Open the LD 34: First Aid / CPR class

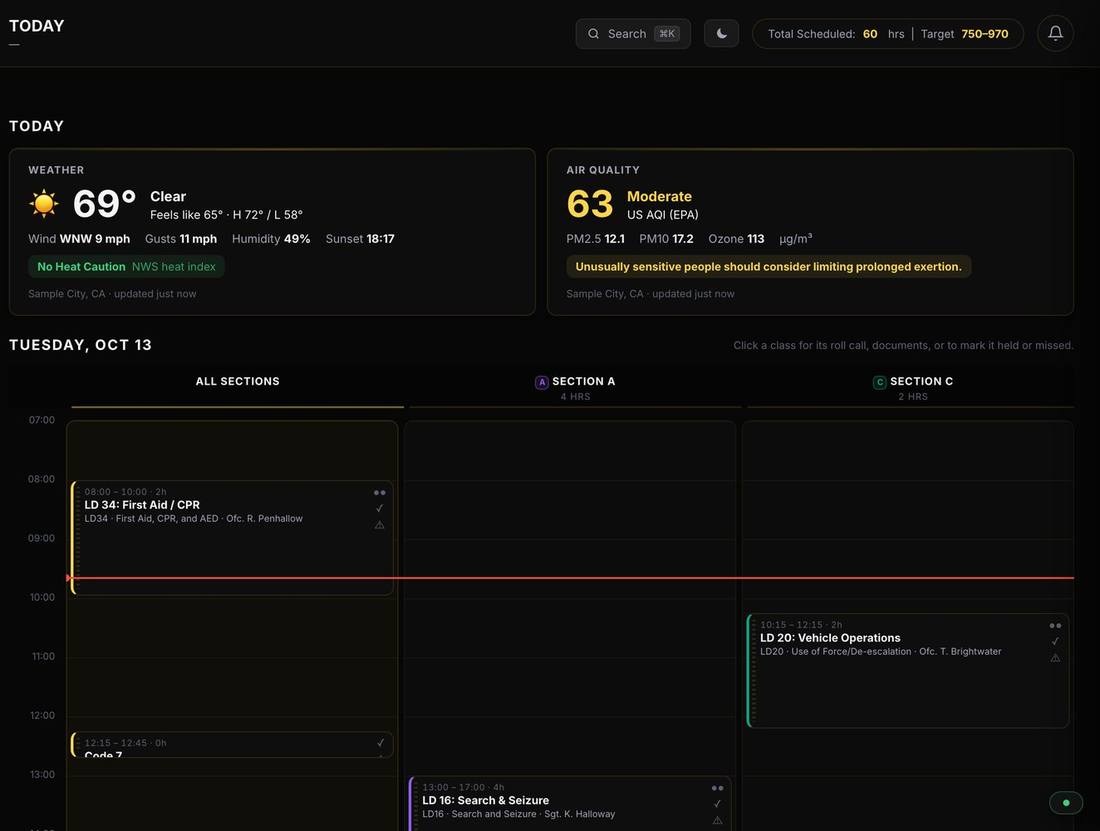click(x=232, y=538)
